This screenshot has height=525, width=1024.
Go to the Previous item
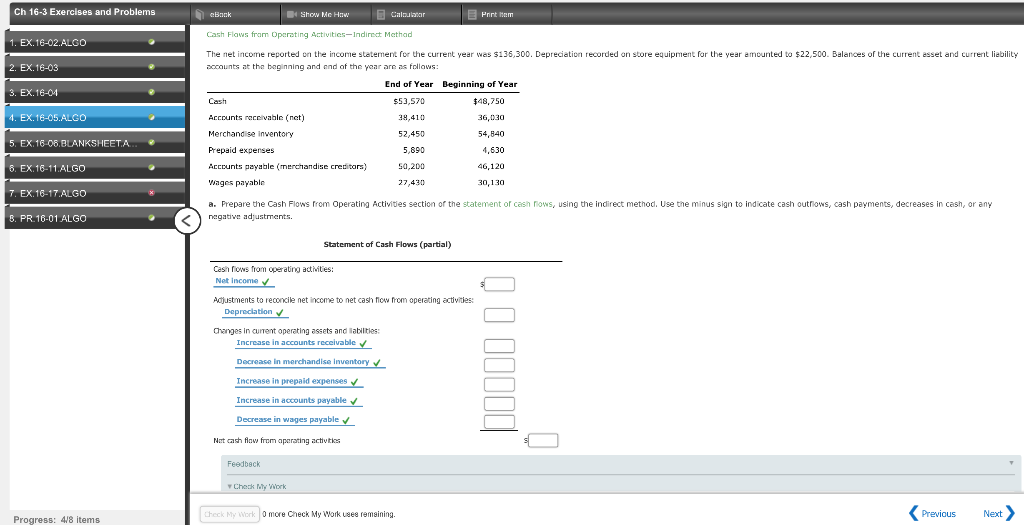(x=933, y=514)
